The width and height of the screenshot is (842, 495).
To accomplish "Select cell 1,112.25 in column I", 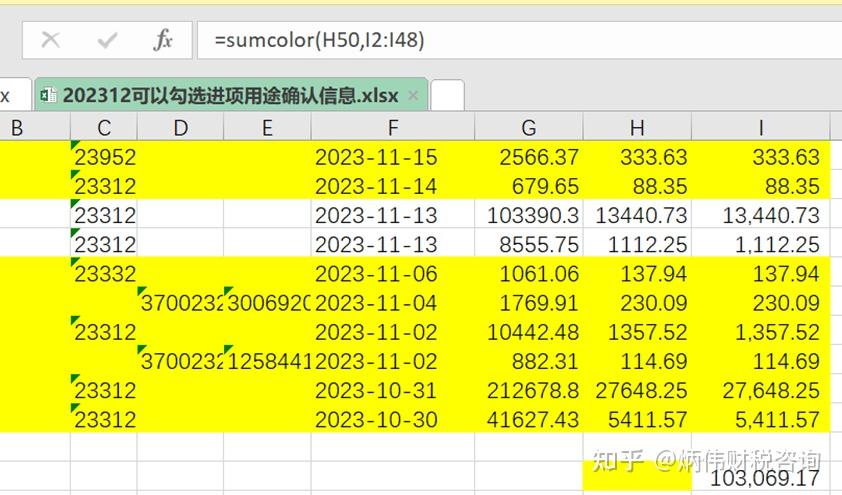I will coord(760,243).
